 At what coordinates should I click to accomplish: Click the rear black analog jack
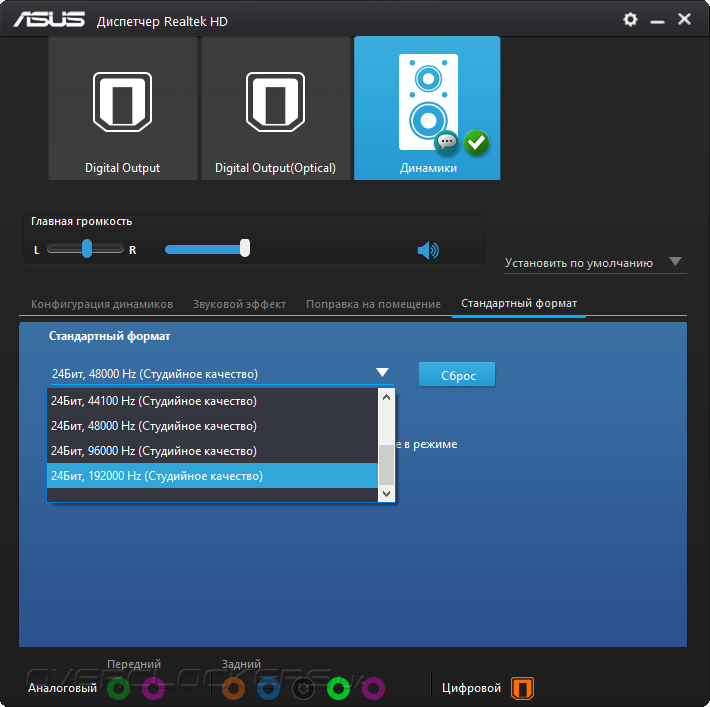[303, 688]
